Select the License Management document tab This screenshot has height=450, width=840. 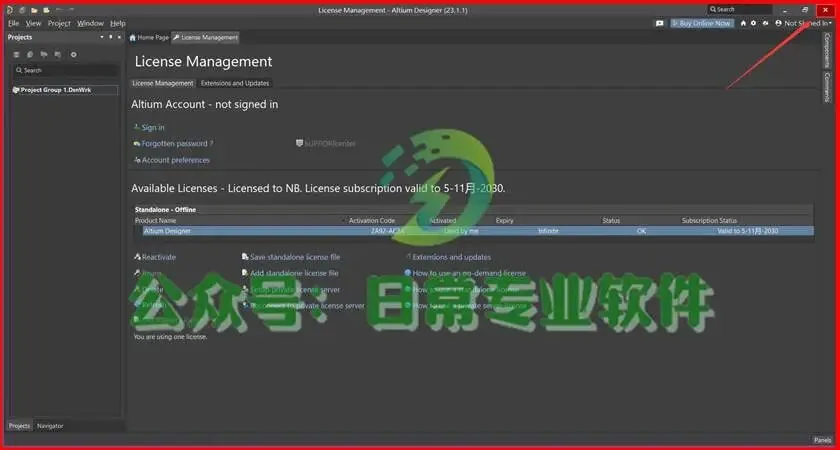click(x=205, y=38)
